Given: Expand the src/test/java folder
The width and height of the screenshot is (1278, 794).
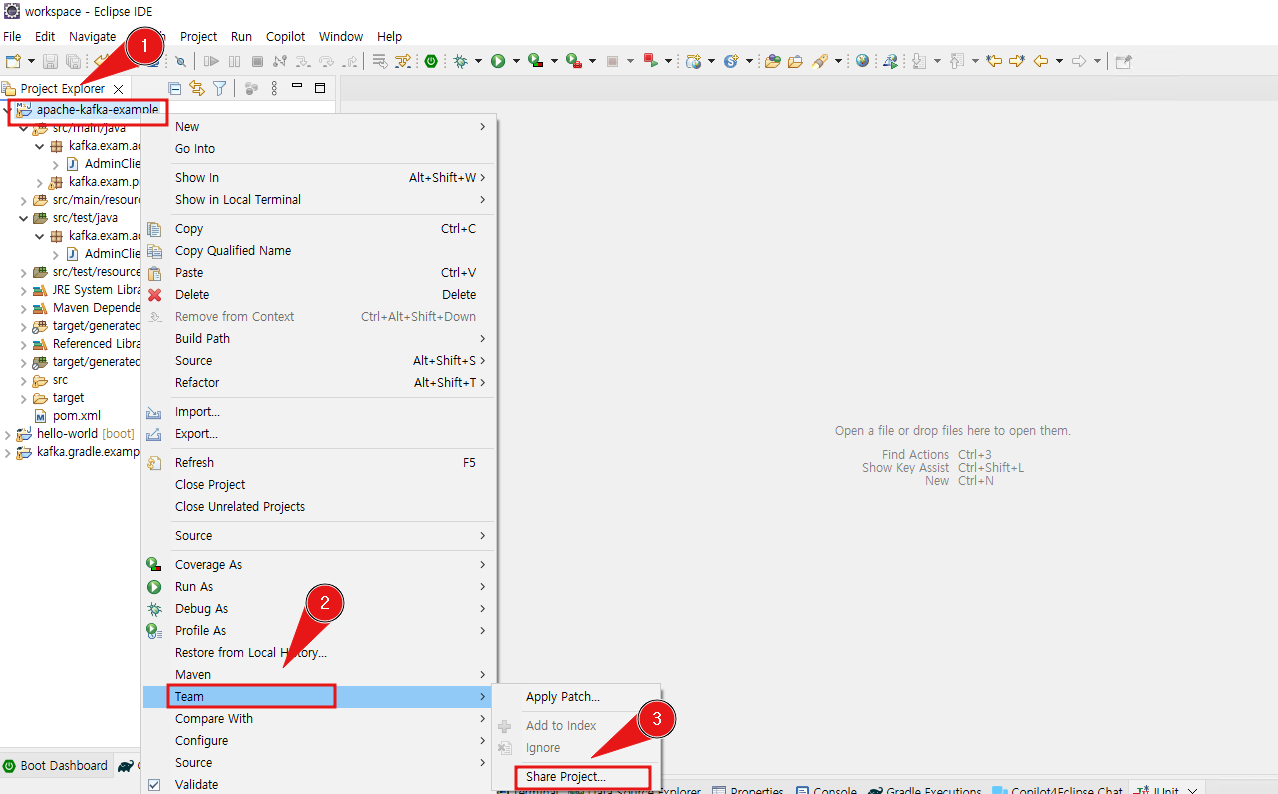Looking at the screenshot, I should click(24, 218).
